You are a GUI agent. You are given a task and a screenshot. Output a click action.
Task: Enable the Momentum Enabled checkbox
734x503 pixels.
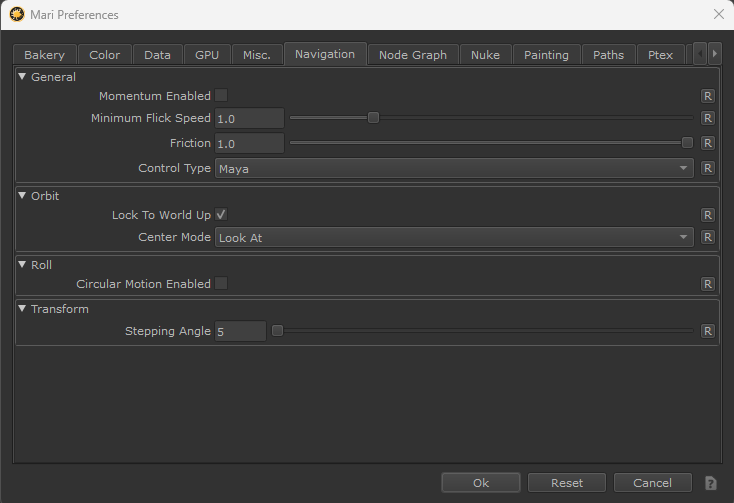[221, 95]
